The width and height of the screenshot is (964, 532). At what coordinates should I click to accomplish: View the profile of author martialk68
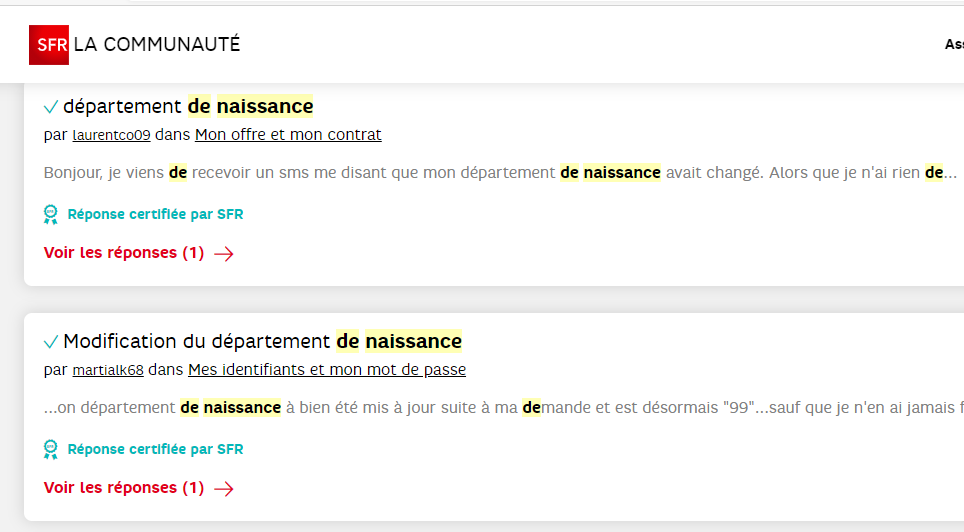108,370
